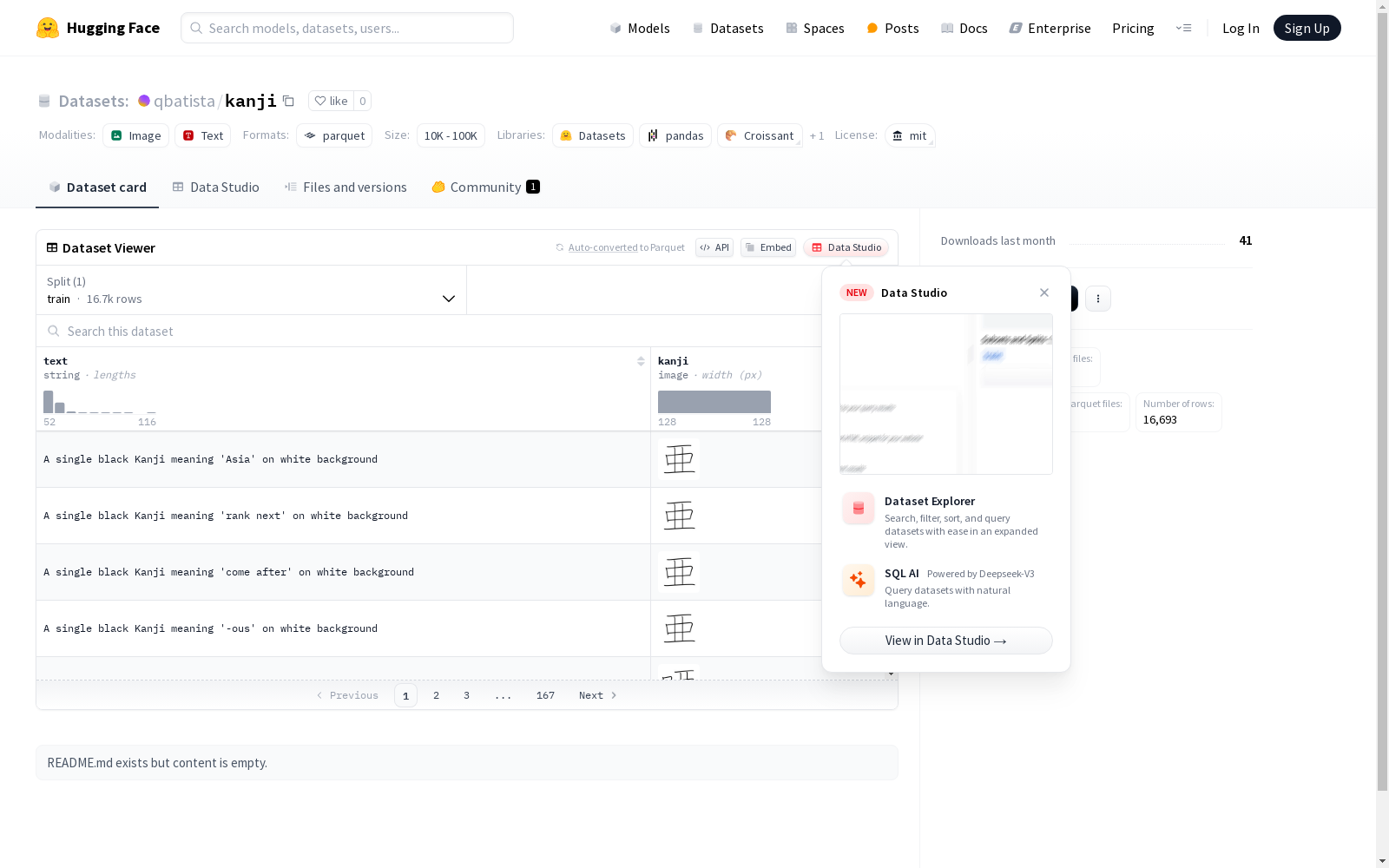This screenshot has width=1389, height=868.
Task: Click the SQL AI sparkle icon
Action: (859, 580)
